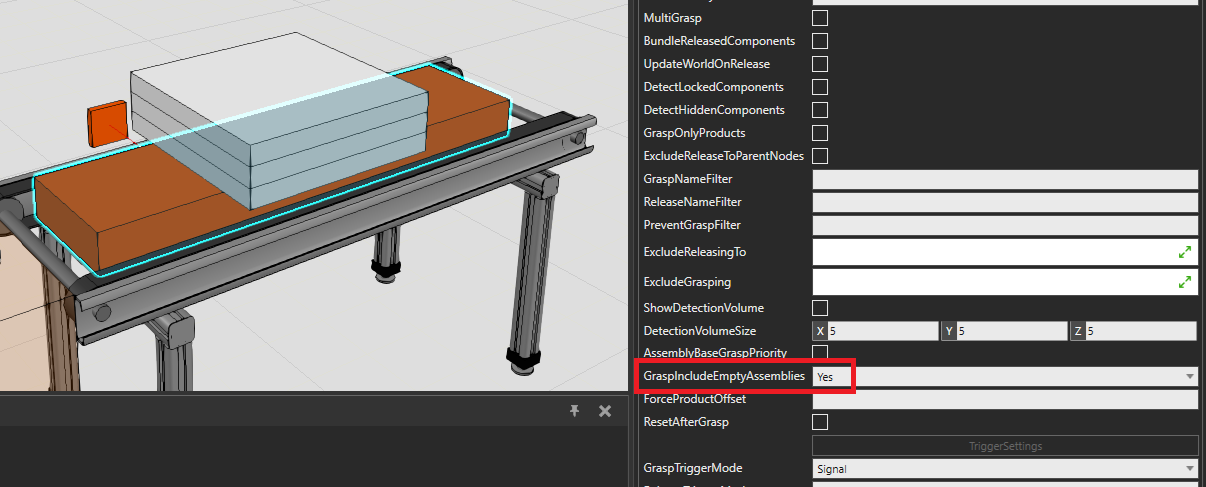Enable the ShowDetectionVolume checkbox
Viewport: 1206px width, 487px height.
820,308
